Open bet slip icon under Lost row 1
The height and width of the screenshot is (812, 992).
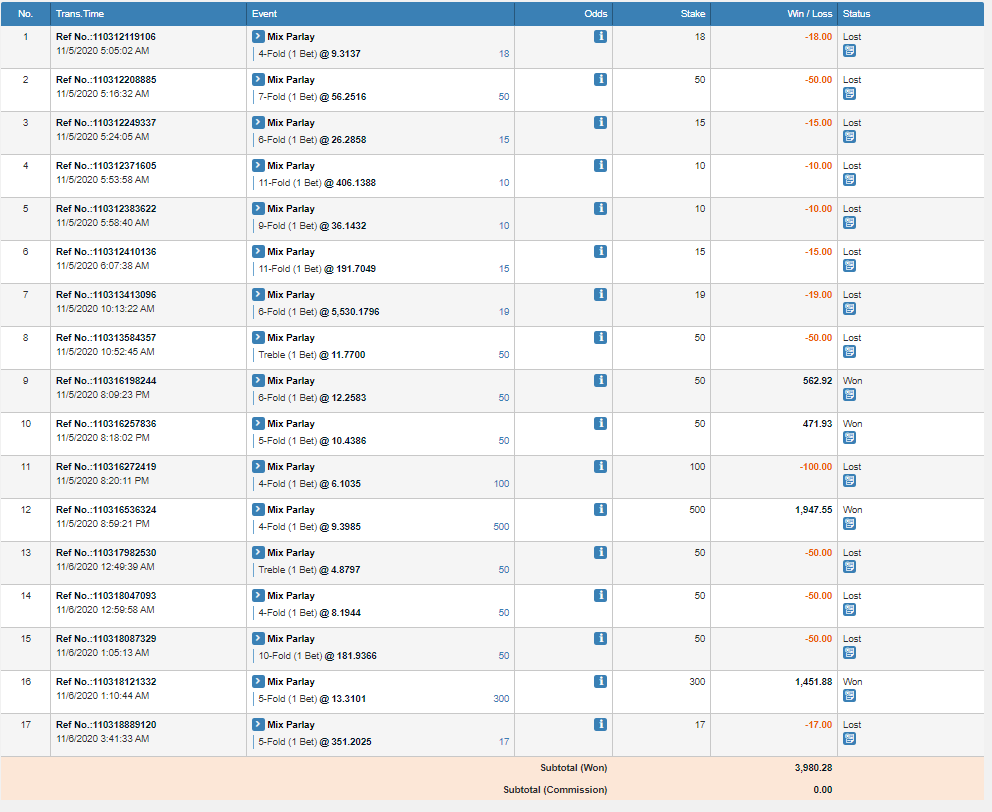tap(850, 51)
